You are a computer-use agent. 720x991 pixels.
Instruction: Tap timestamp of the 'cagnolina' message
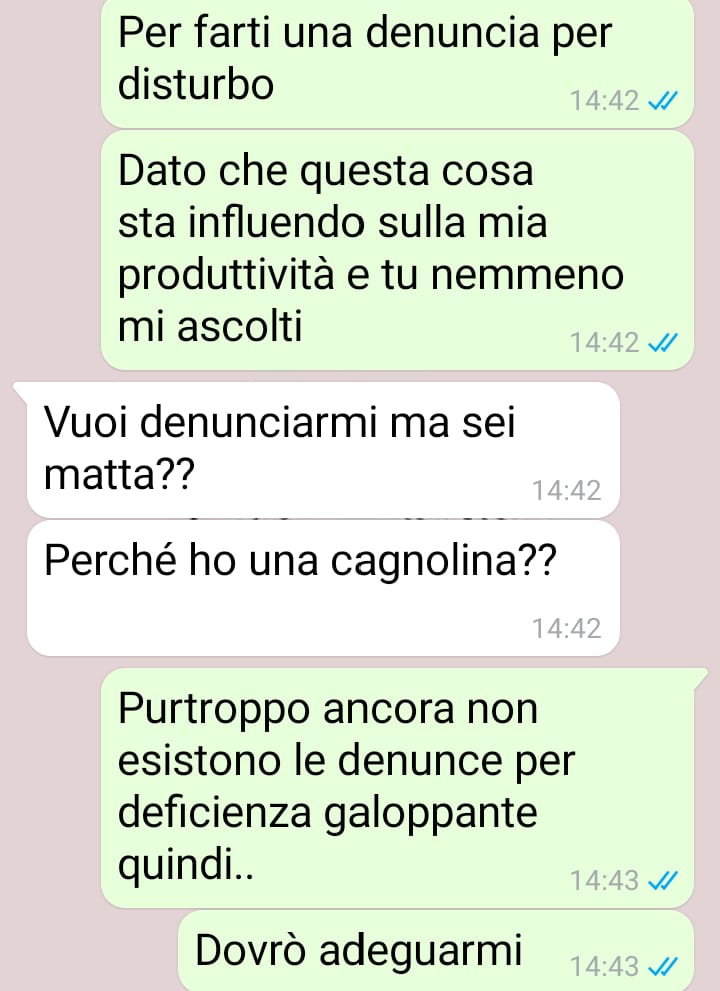[x=566, y=628]
